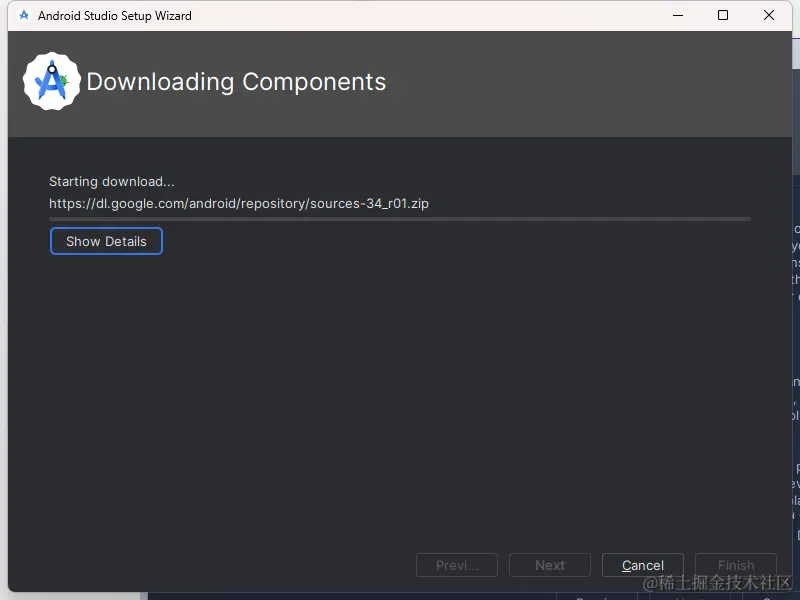Click the Android Studio icon in title bar

pos(23,15)
